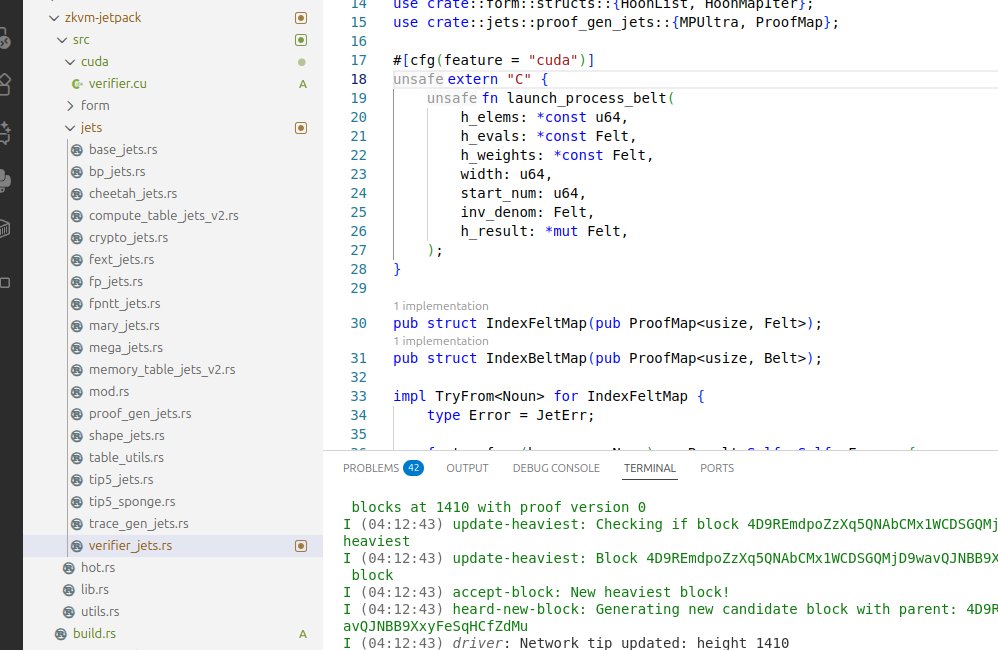Click Rust icon beside bp_jets.rs
This screenshot has height=650, width=998.
[77, 172]
